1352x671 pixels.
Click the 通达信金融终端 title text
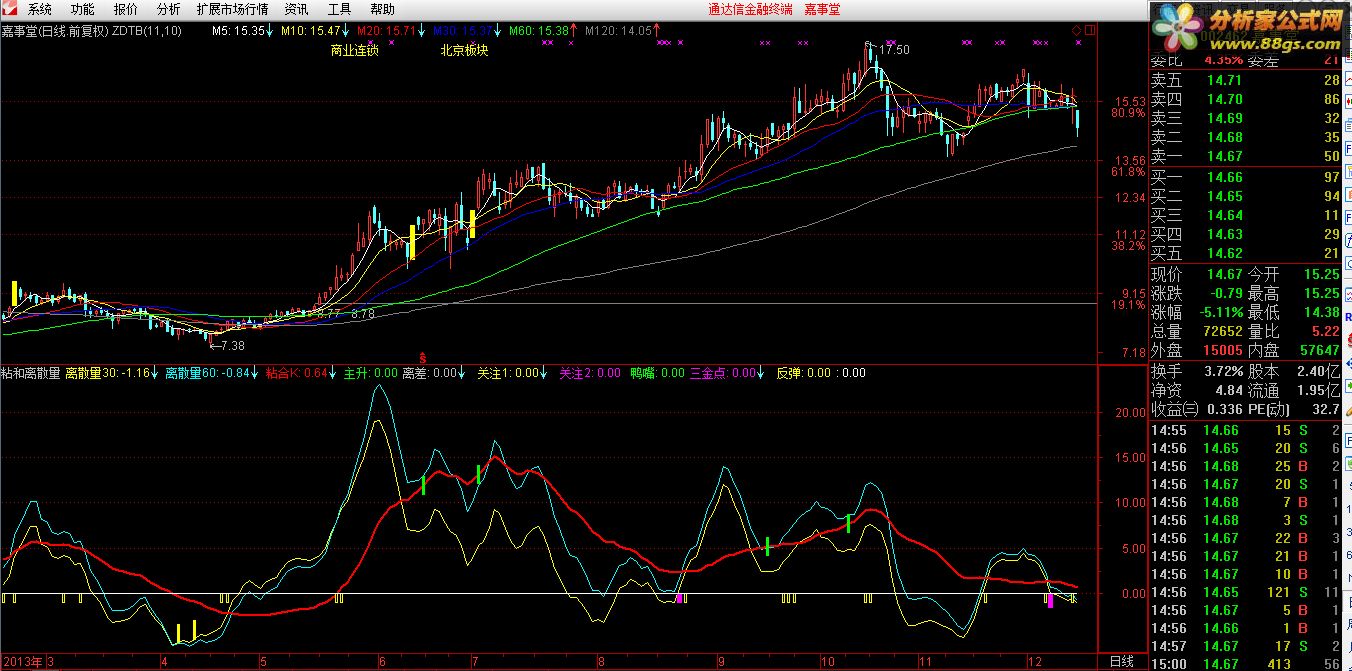click(750, 9)
